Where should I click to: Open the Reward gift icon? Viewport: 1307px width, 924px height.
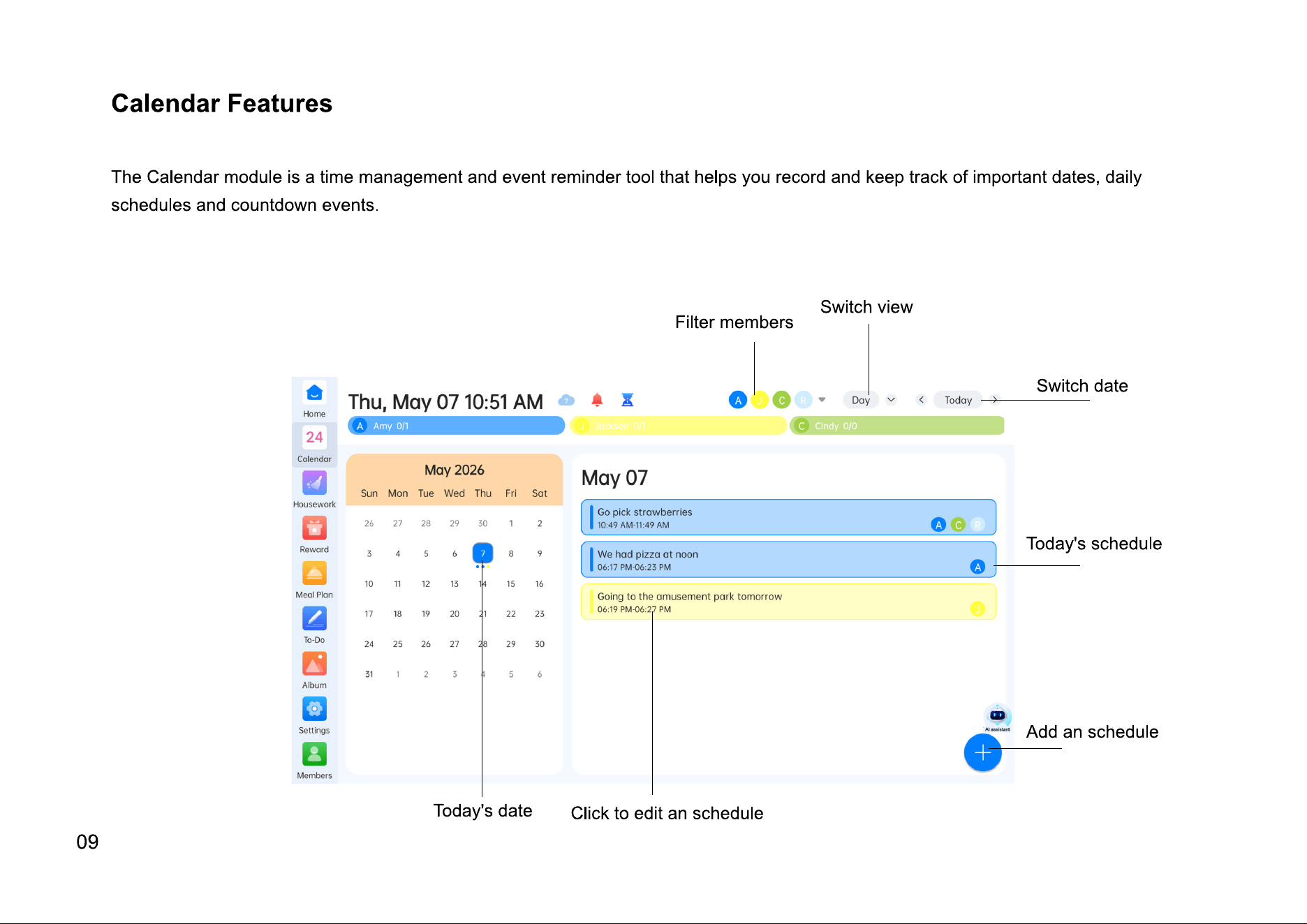click(314, 528)
